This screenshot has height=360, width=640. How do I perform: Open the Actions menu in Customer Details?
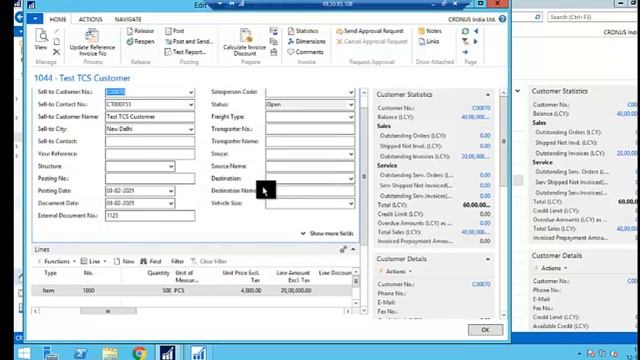coord(395,271)
